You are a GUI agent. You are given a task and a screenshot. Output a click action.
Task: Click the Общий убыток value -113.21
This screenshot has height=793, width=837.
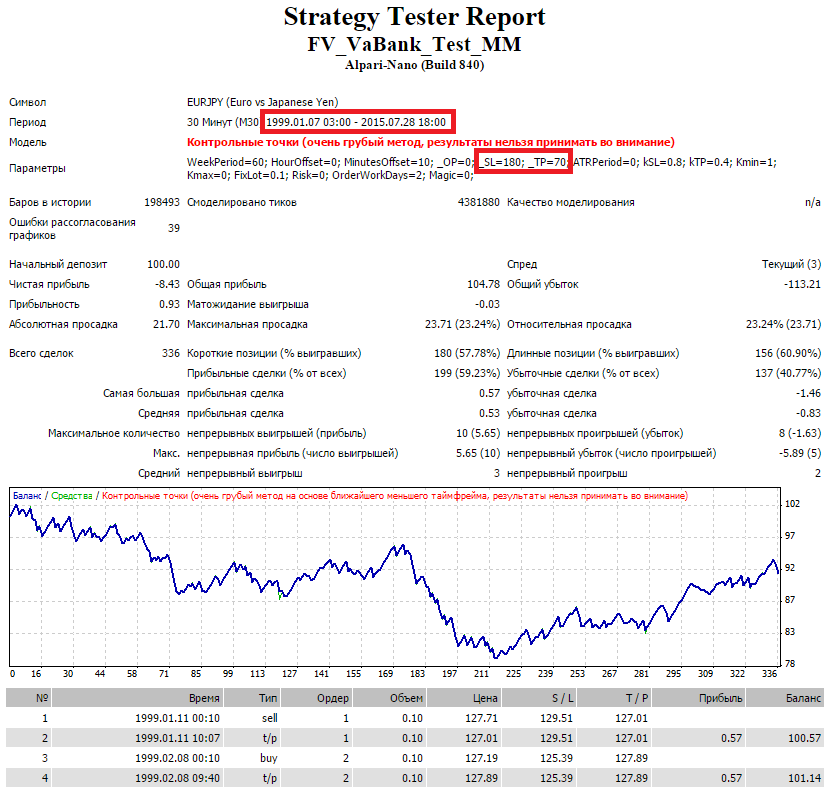[802, 284]
